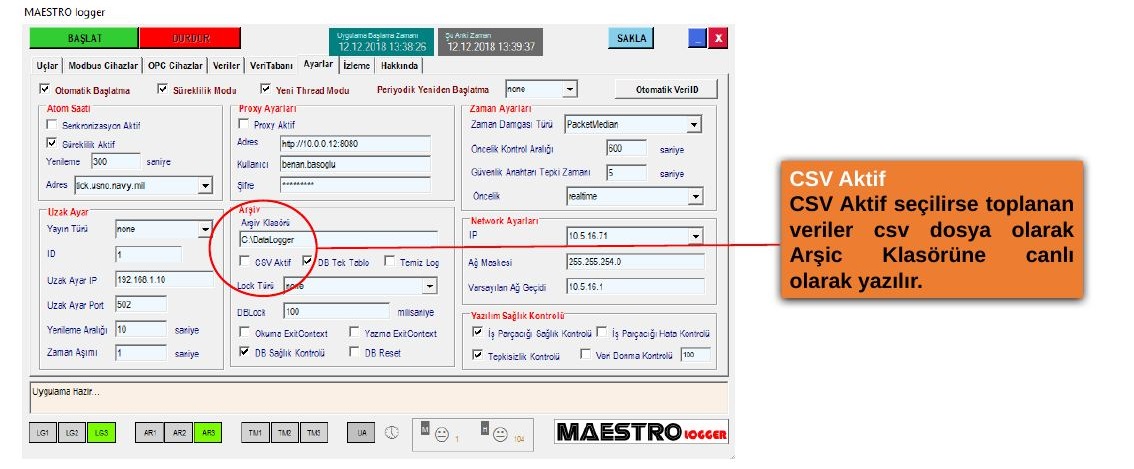Enable Yazma ExitContext checkbox
Viewport: 1134px width, 469px height.
[x=354, y=333]
